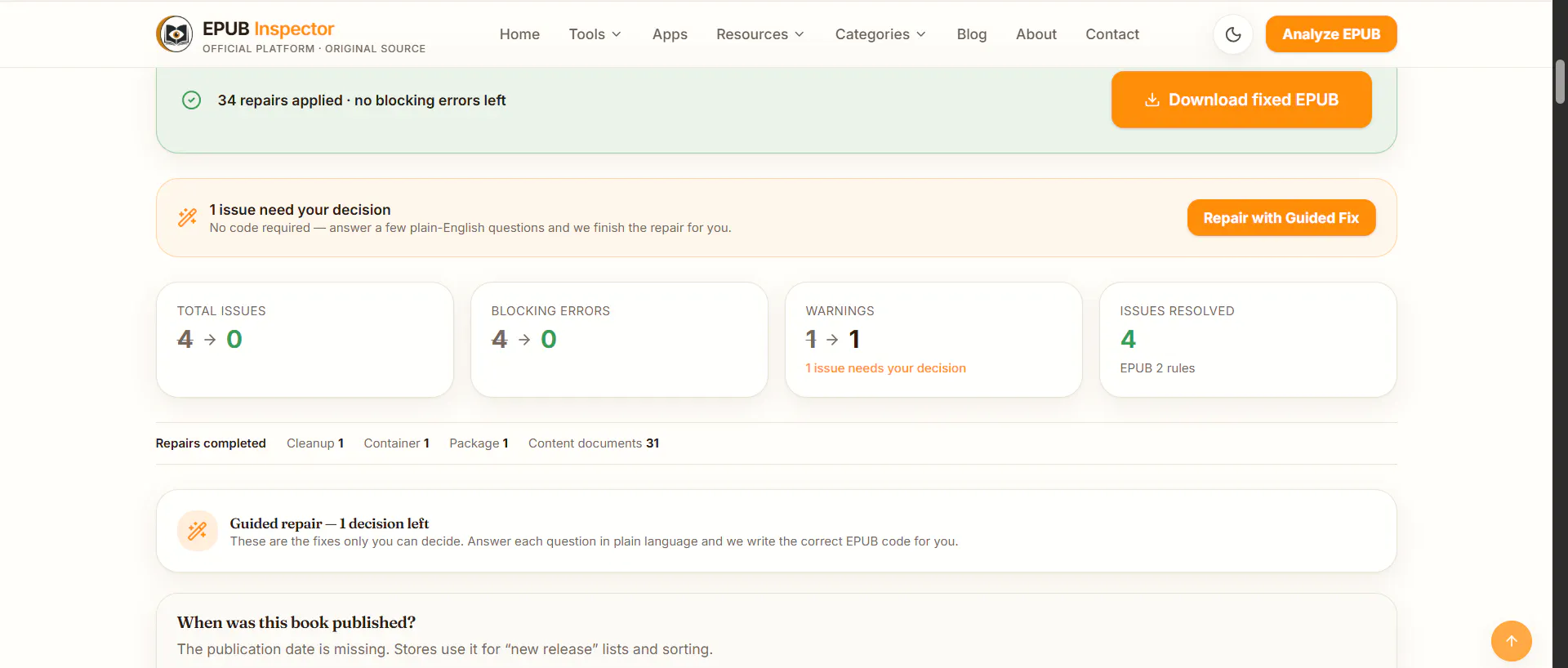Expand the Tools dropdown menu

[x=595, y=34]
